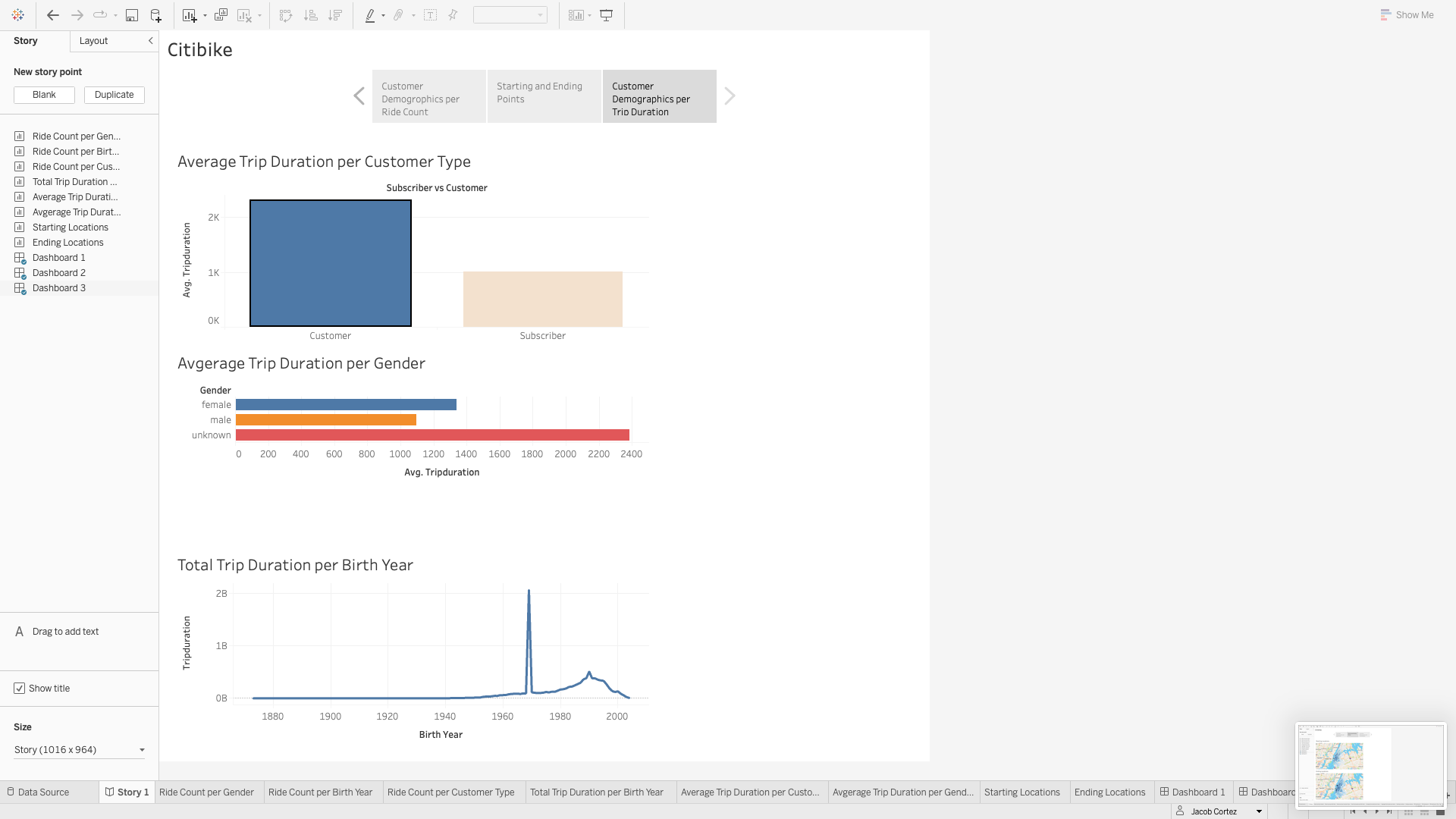This screenshot has height=819, width=1456.
Task: Open the Jacob Cortez user menu
Action: (x=1219, y=811)
